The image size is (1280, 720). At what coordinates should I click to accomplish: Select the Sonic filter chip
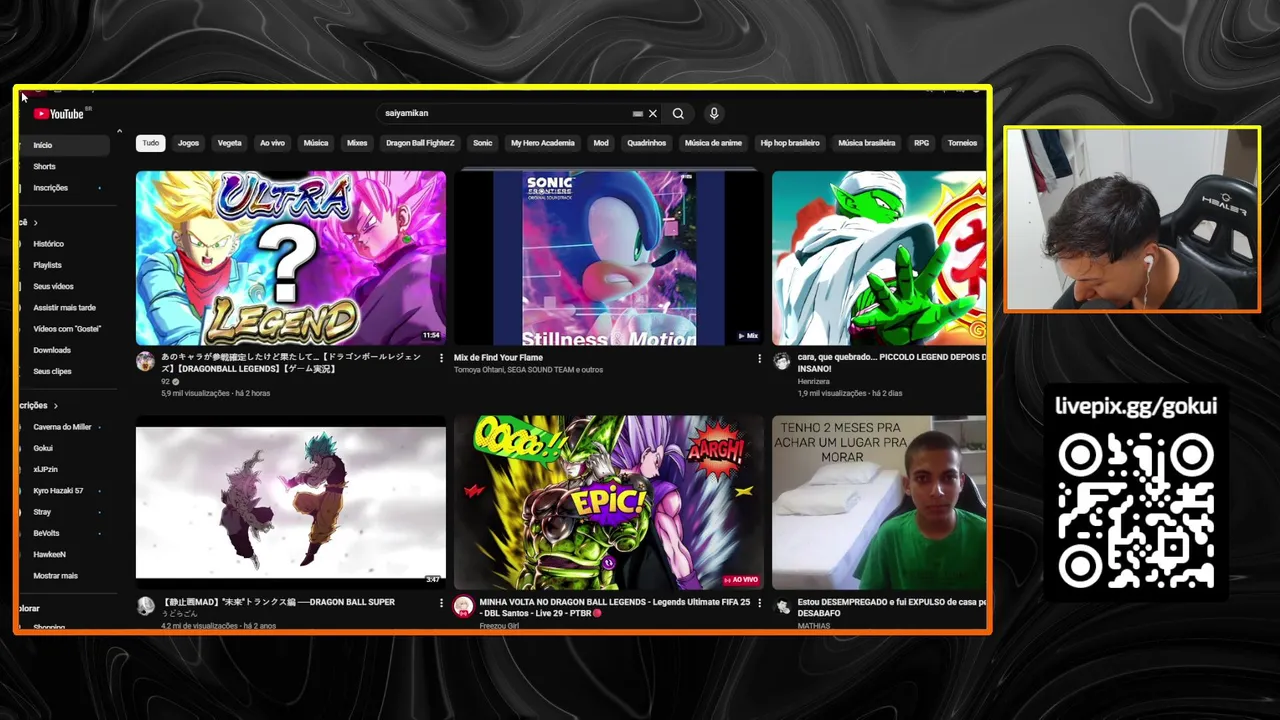coord(482,143)
